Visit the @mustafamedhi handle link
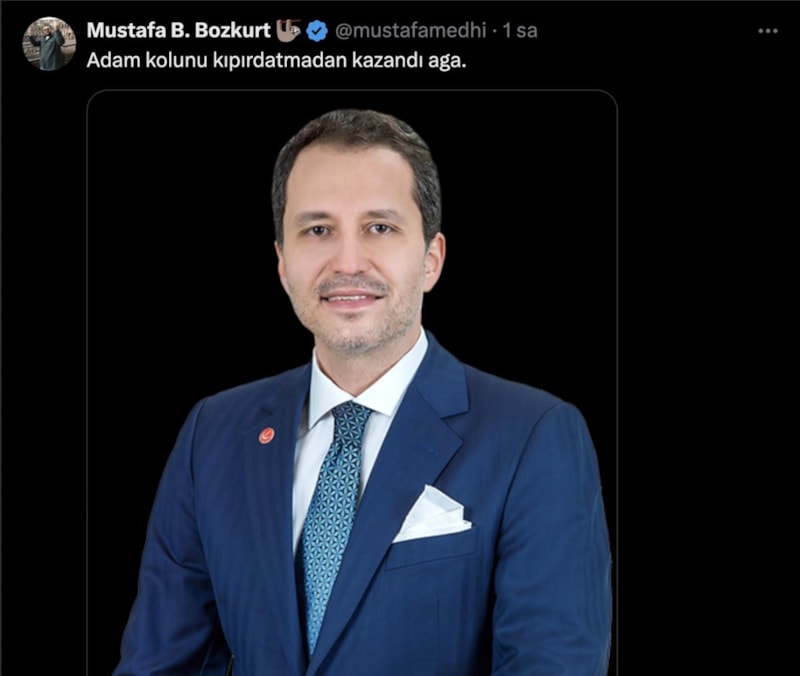 pyautogui.click(x=410, y=31)
